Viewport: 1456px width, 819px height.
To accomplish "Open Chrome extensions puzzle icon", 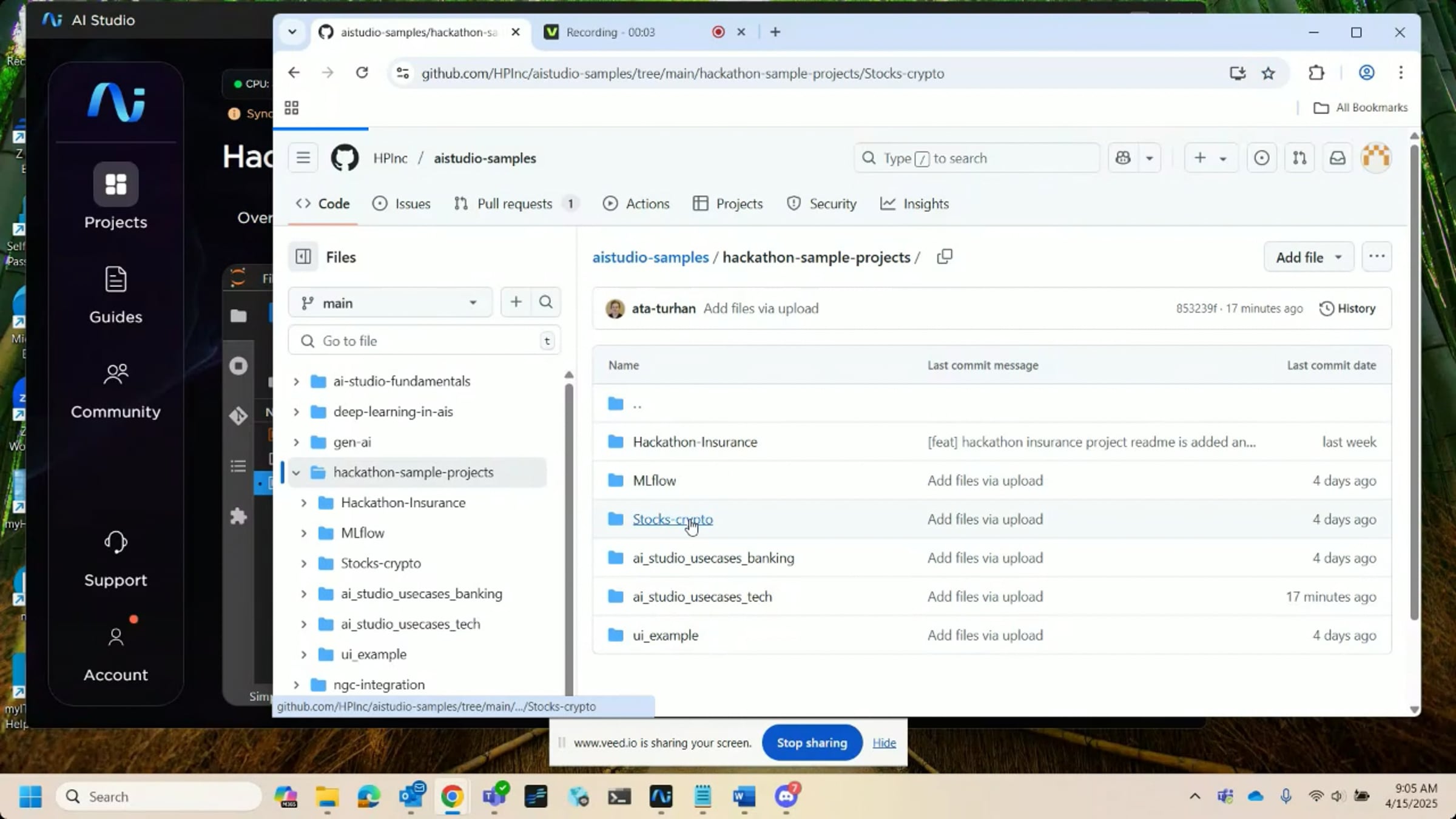I will [1316, 73].
